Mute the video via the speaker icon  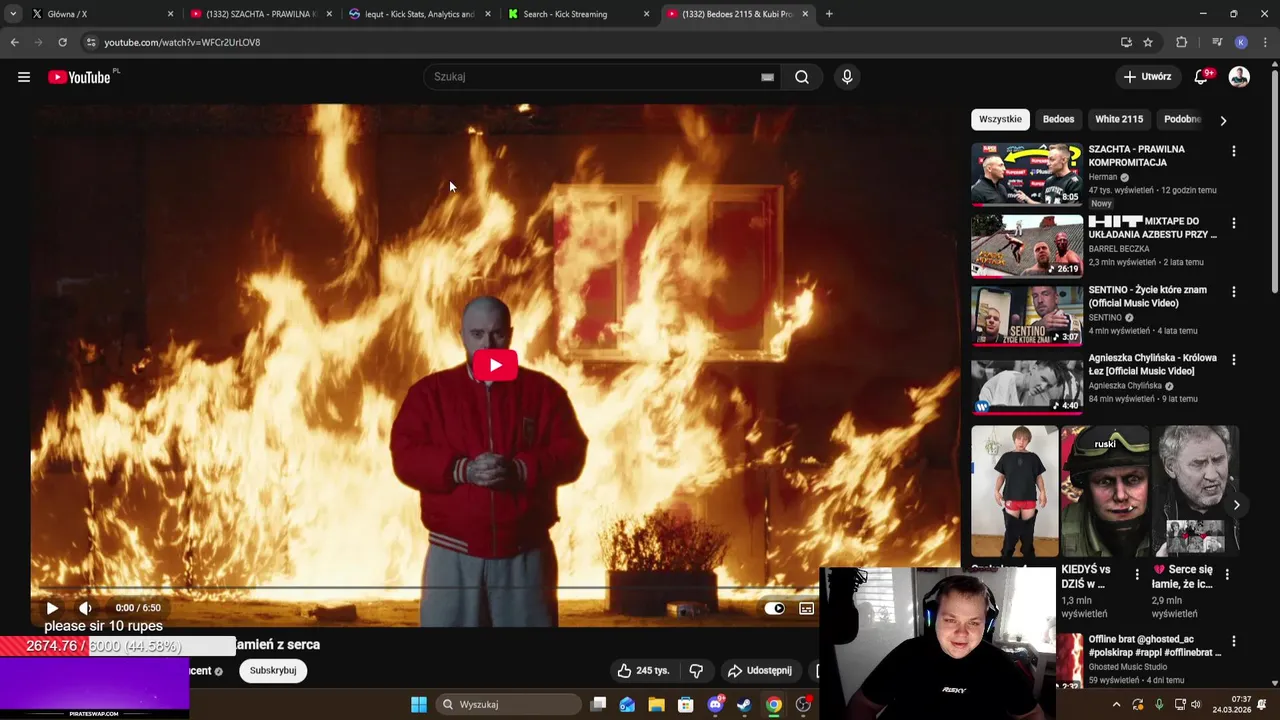pos(85,608)
